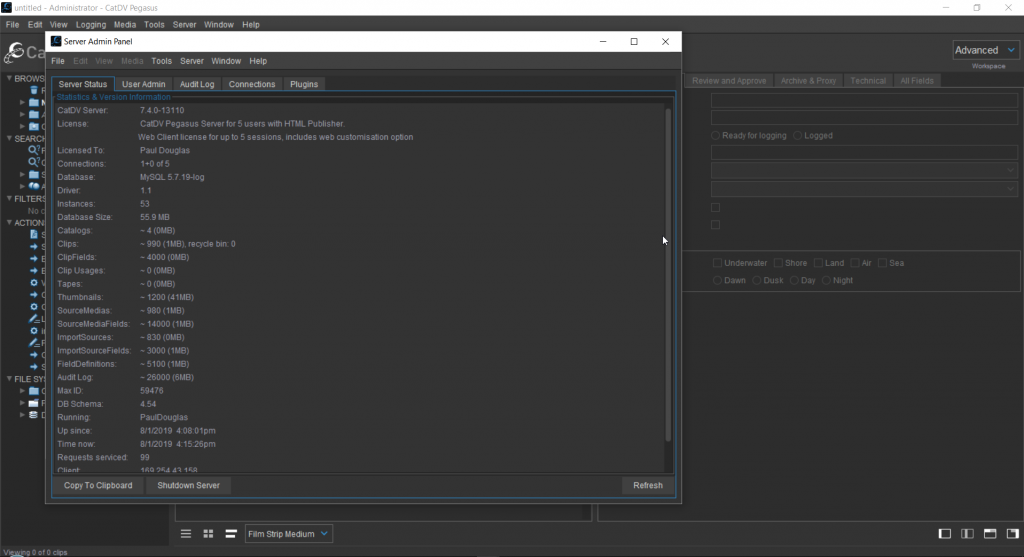1024x557 pixels.
Task: Click the Max ID value 59476
Action: (x=152, y=390)
